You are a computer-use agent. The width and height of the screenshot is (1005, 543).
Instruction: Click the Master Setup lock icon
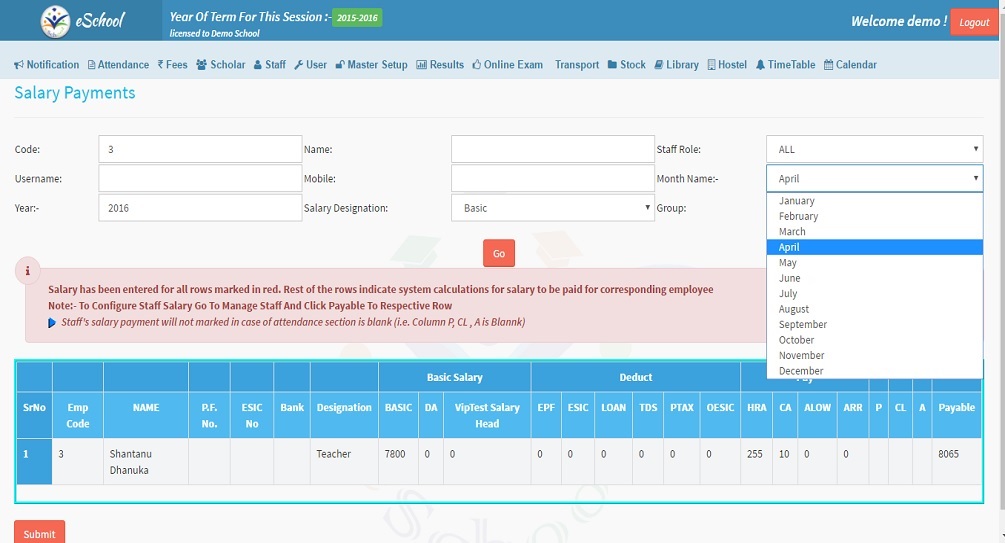click(x=340, y=65)
